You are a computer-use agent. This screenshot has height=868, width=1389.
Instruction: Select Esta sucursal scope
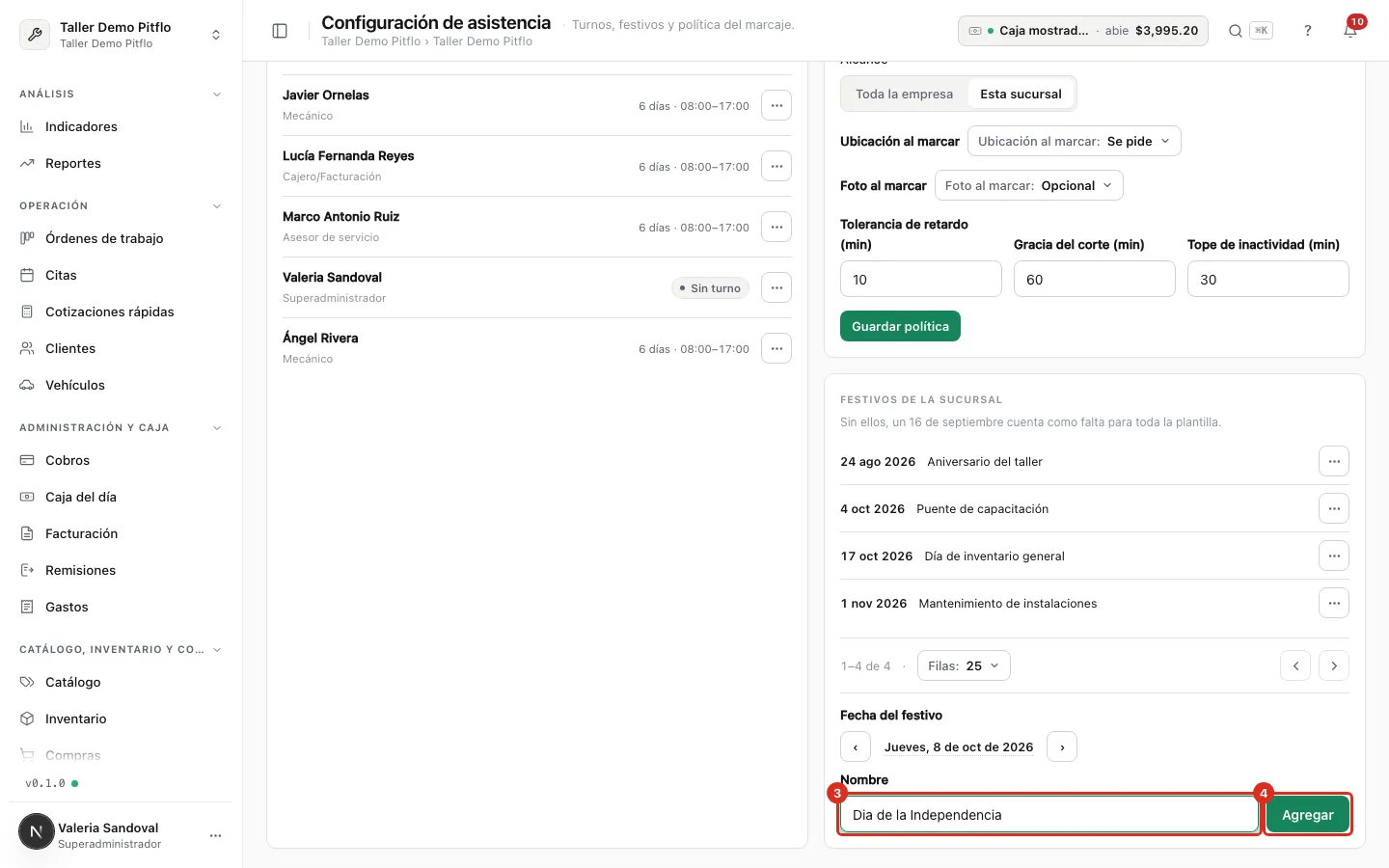[1021, 94]
